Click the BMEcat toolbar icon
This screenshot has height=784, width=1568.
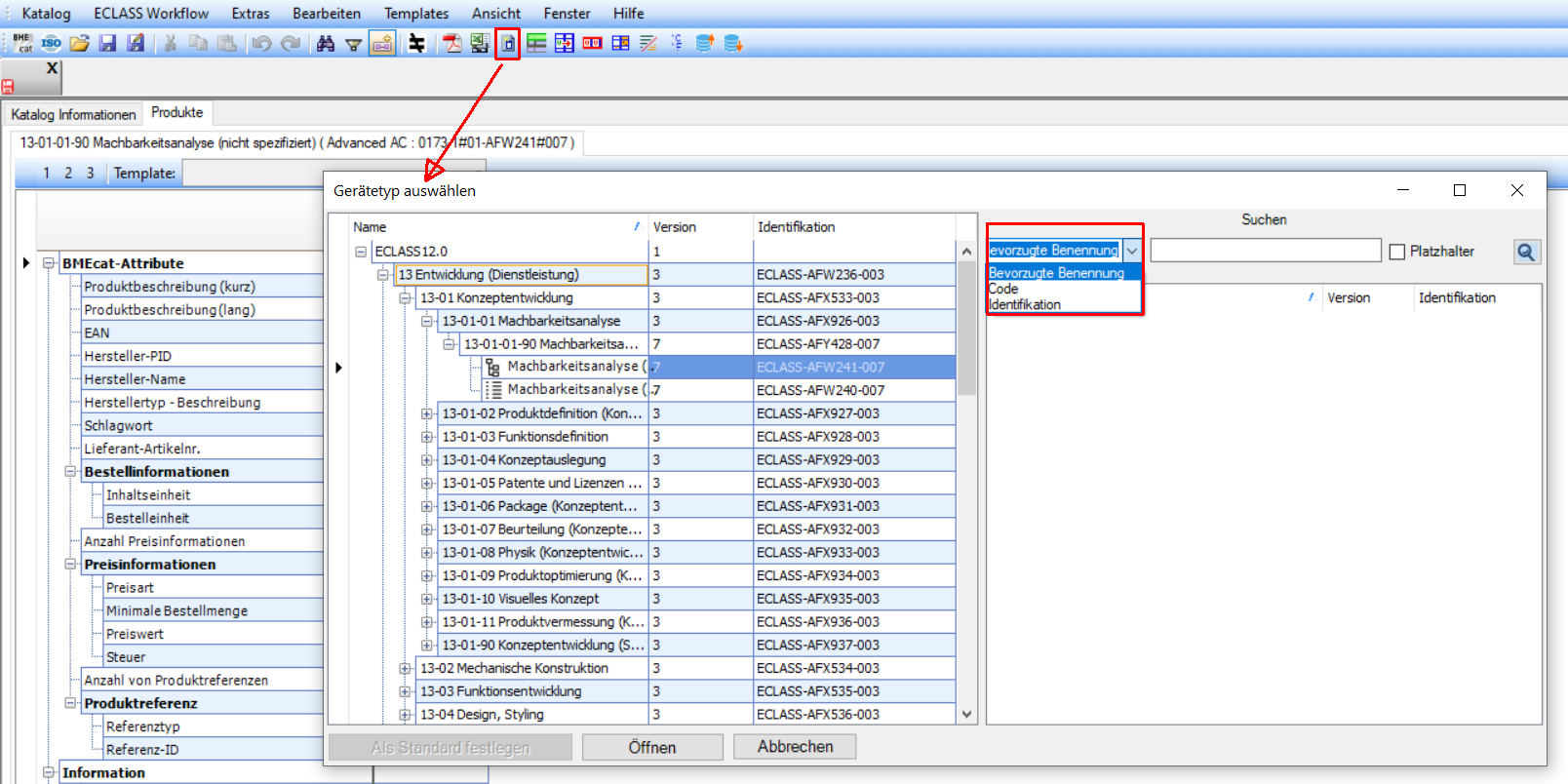[23, 43]
